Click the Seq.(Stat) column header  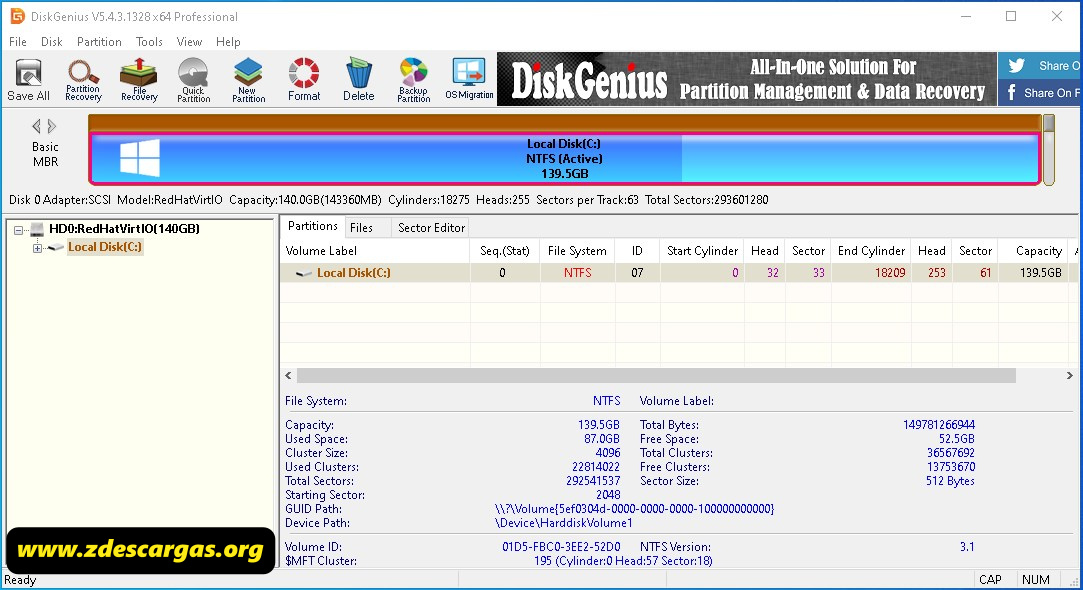coord(505,251)
